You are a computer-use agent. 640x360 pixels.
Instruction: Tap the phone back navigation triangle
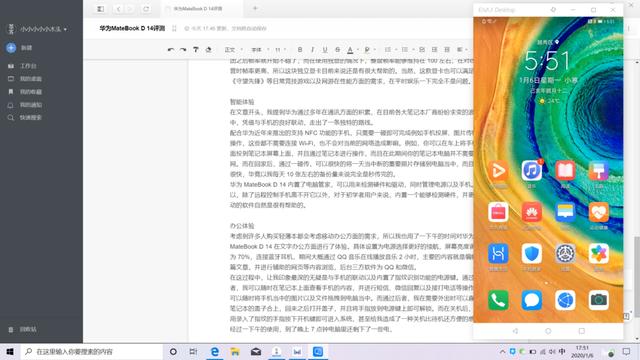click(x=515, y=331)
